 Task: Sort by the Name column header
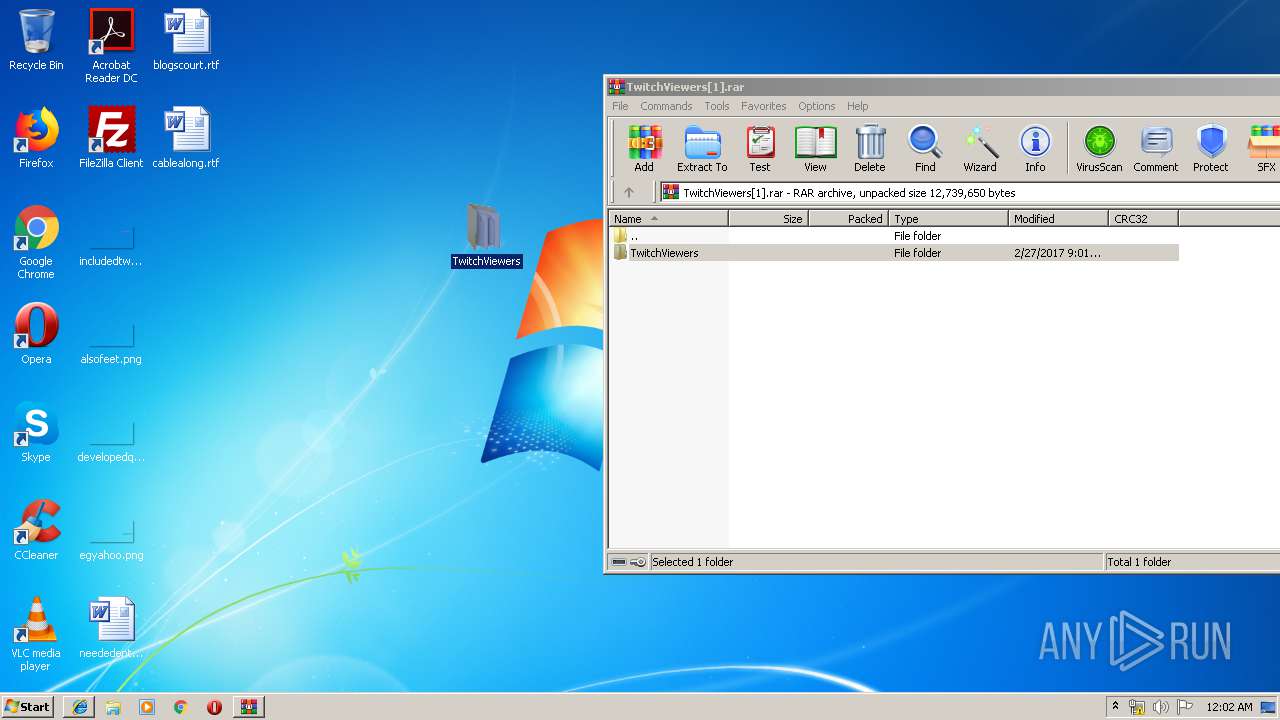[x=668, y=219]
